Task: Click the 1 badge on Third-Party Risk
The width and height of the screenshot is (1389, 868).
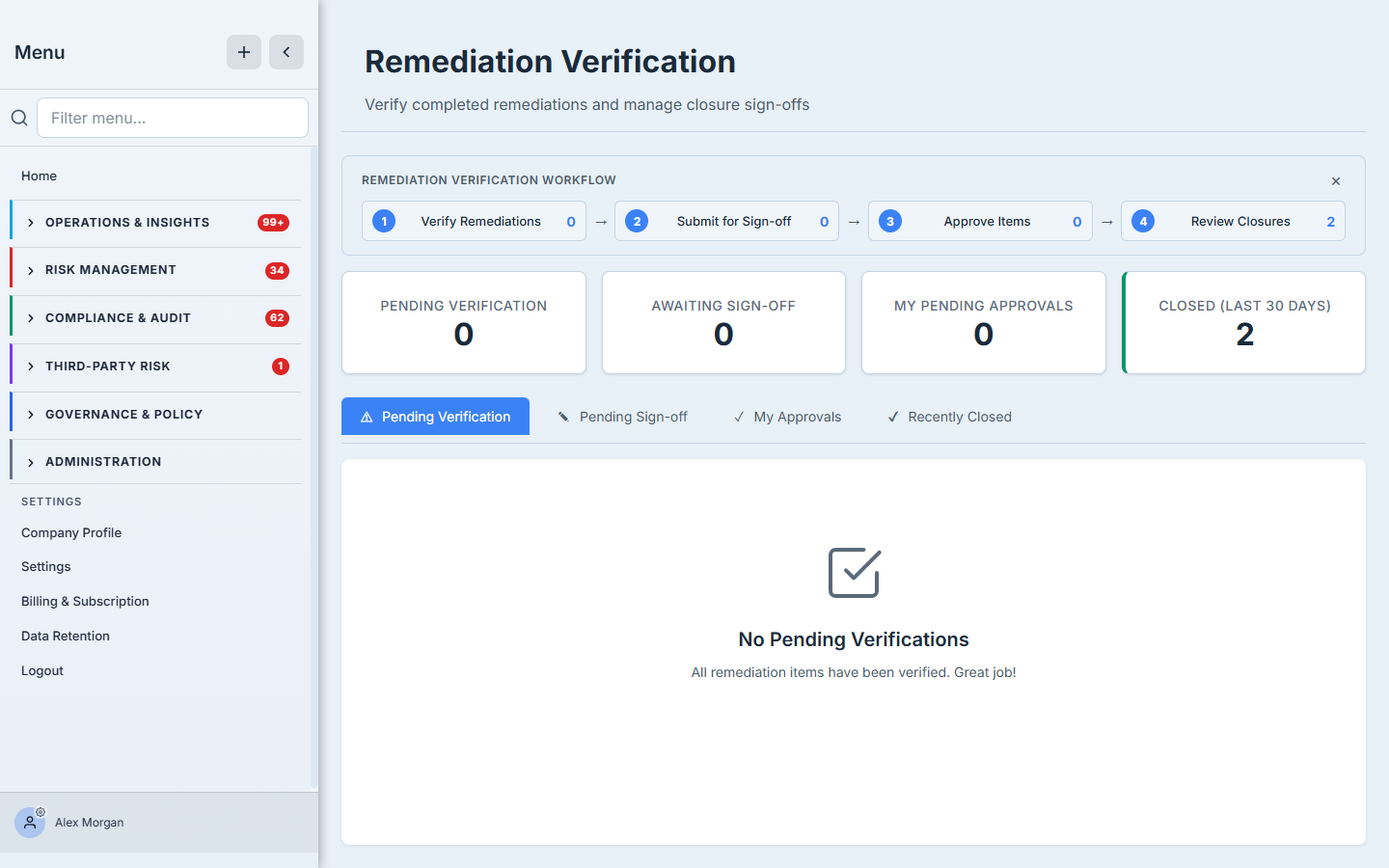Action: point(281,366)
